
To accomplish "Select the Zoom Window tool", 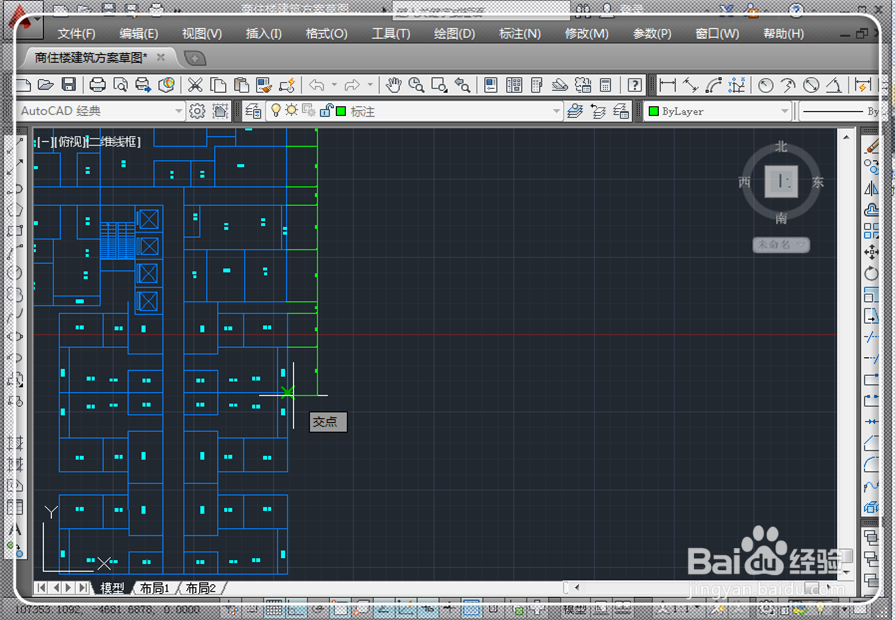I will 439,86.
